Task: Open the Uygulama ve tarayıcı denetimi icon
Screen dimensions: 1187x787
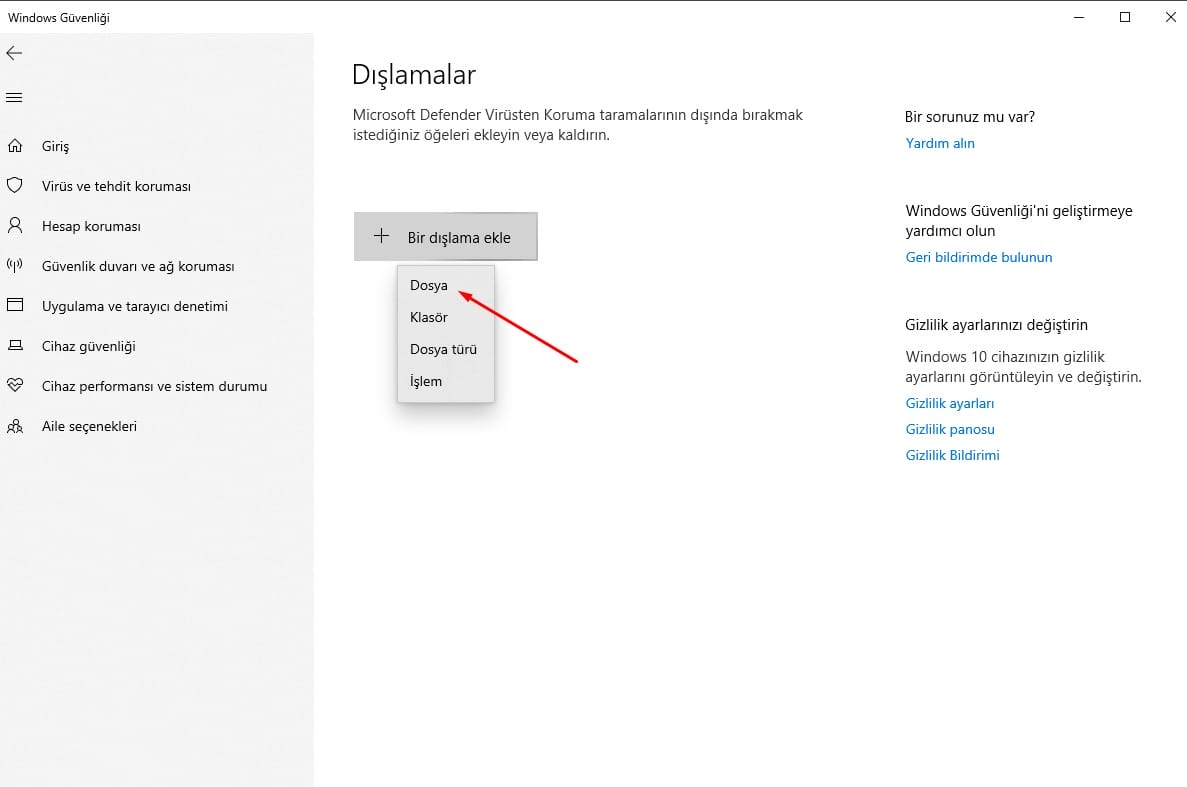Action: (15, 306)
